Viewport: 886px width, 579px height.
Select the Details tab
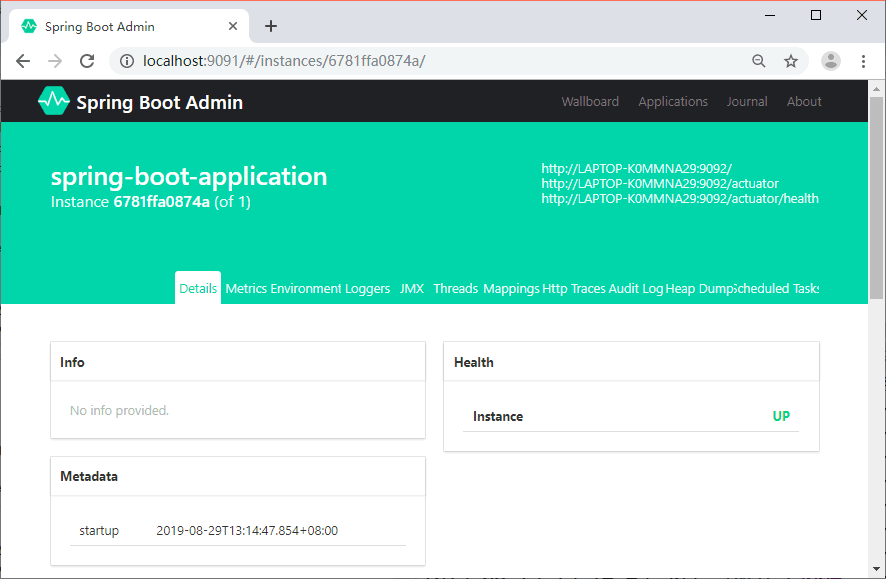[198, 288]
